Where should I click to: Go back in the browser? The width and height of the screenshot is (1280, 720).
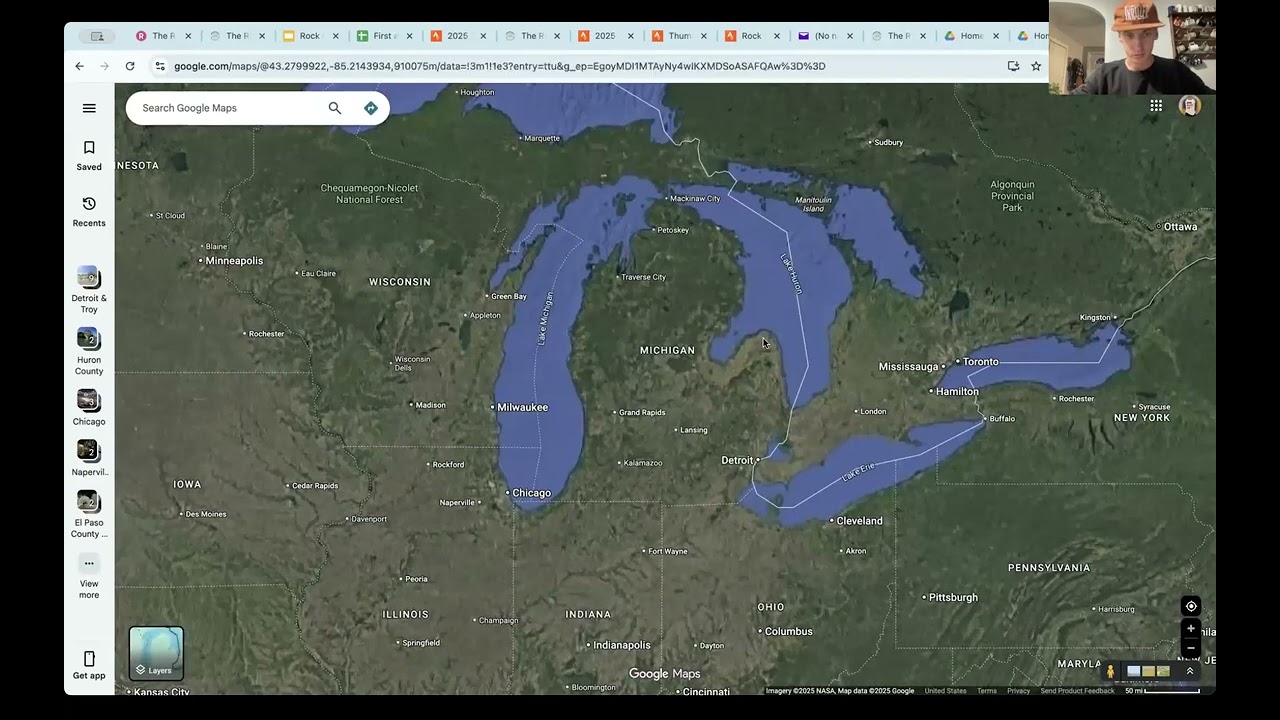(x=80, y=66)
